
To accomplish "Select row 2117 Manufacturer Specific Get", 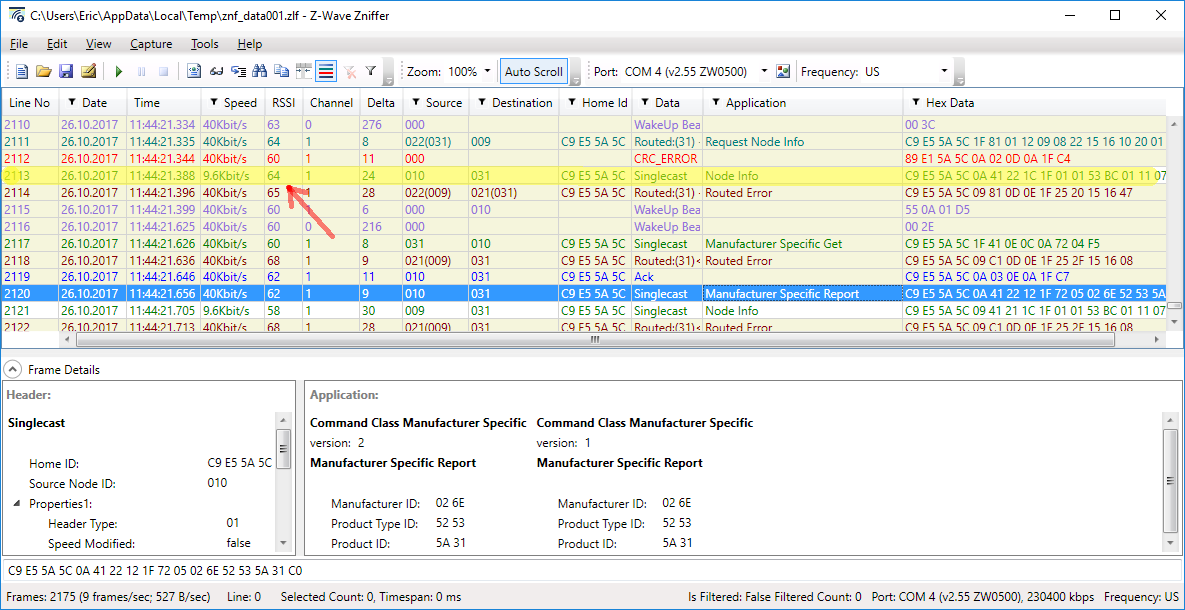I will [773, 243].
